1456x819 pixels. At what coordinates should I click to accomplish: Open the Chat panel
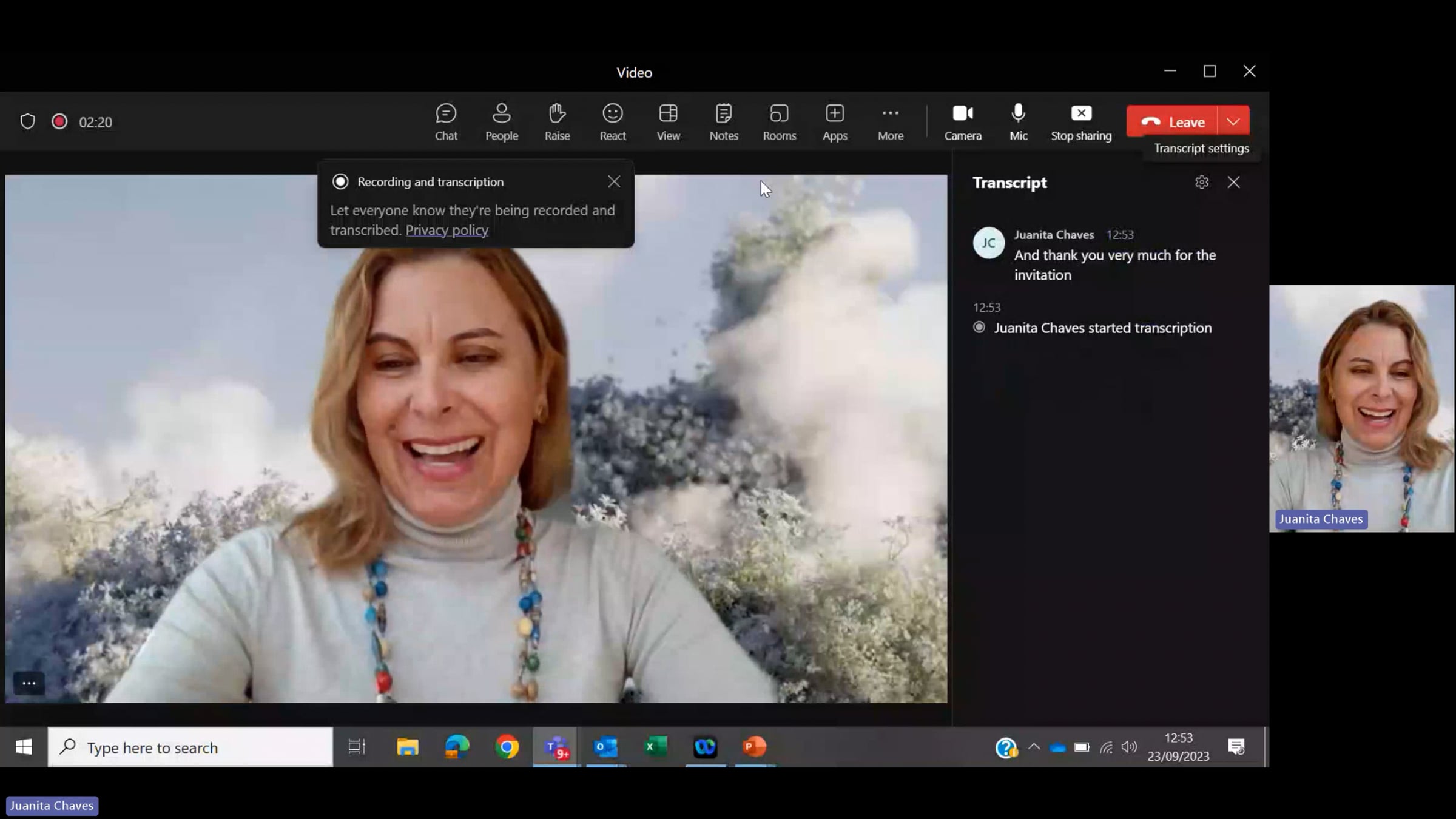pos(446,121)
